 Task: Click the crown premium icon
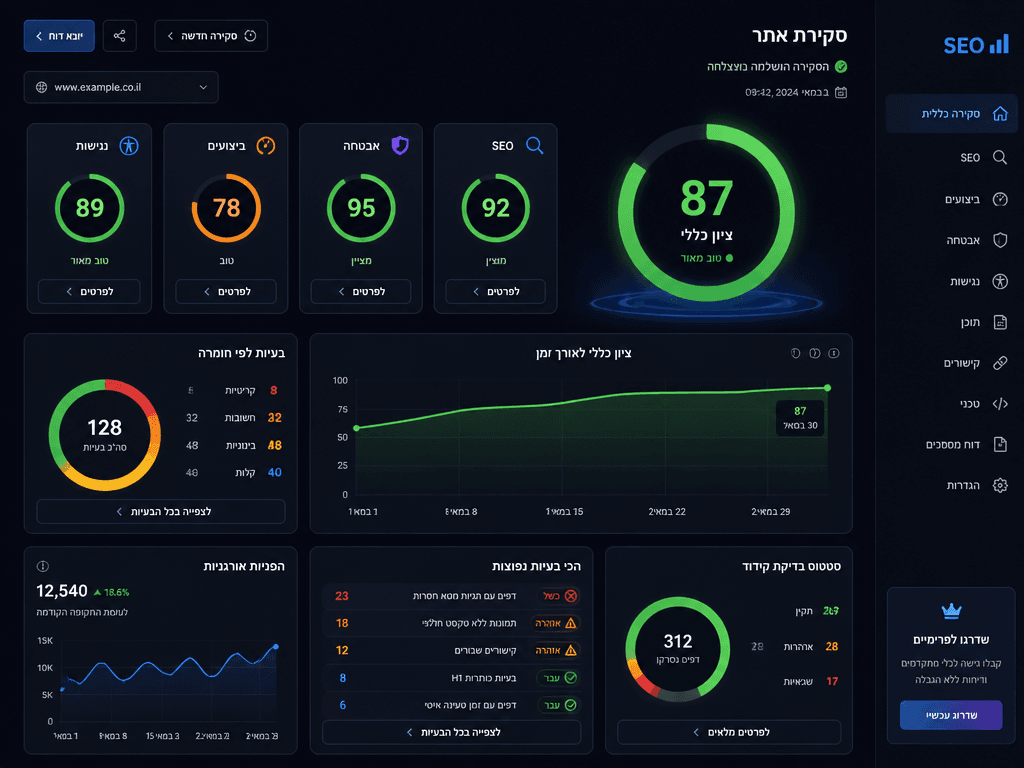(951, 611)
